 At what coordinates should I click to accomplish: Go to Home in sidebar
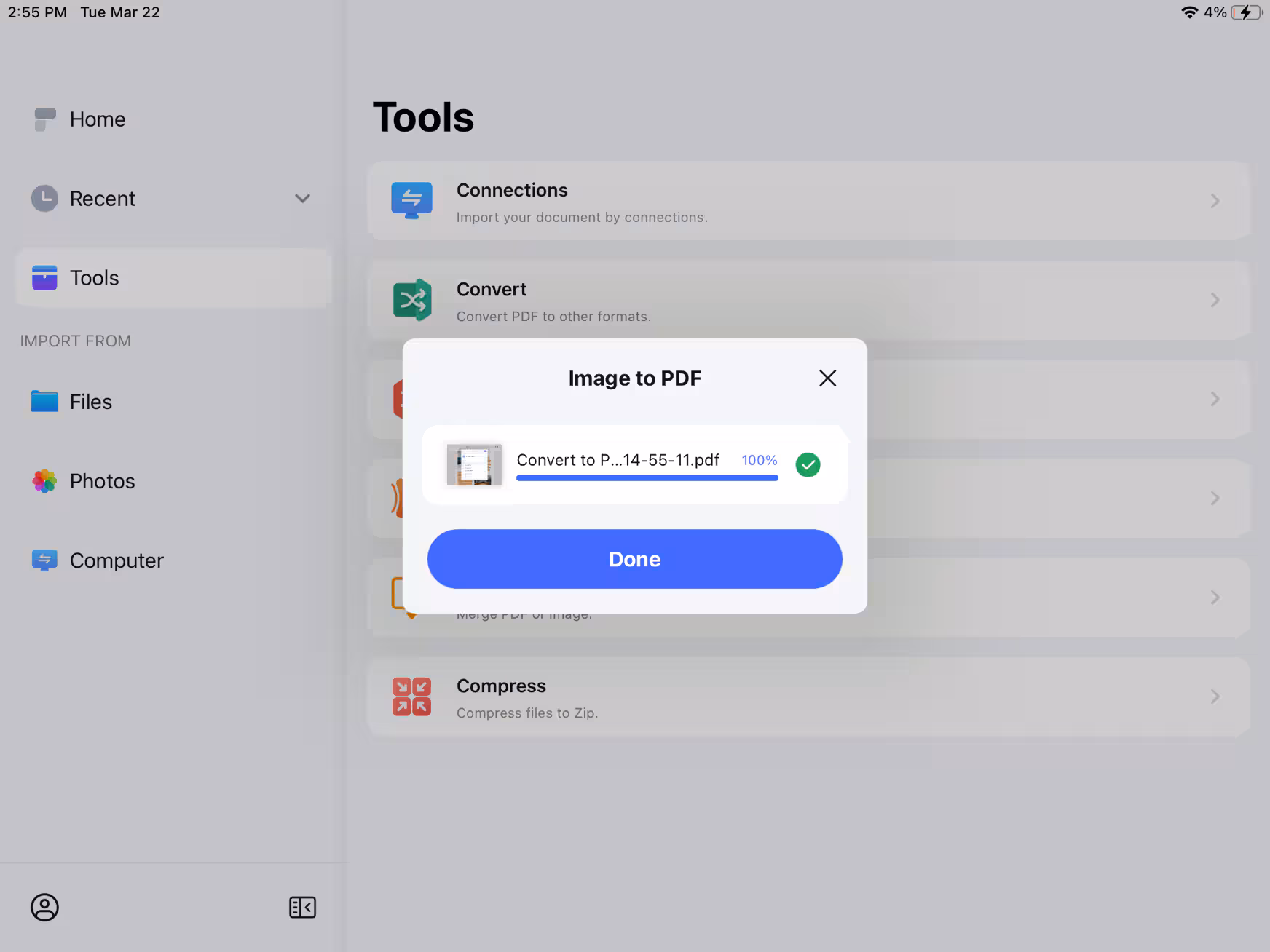pos(173,119)
